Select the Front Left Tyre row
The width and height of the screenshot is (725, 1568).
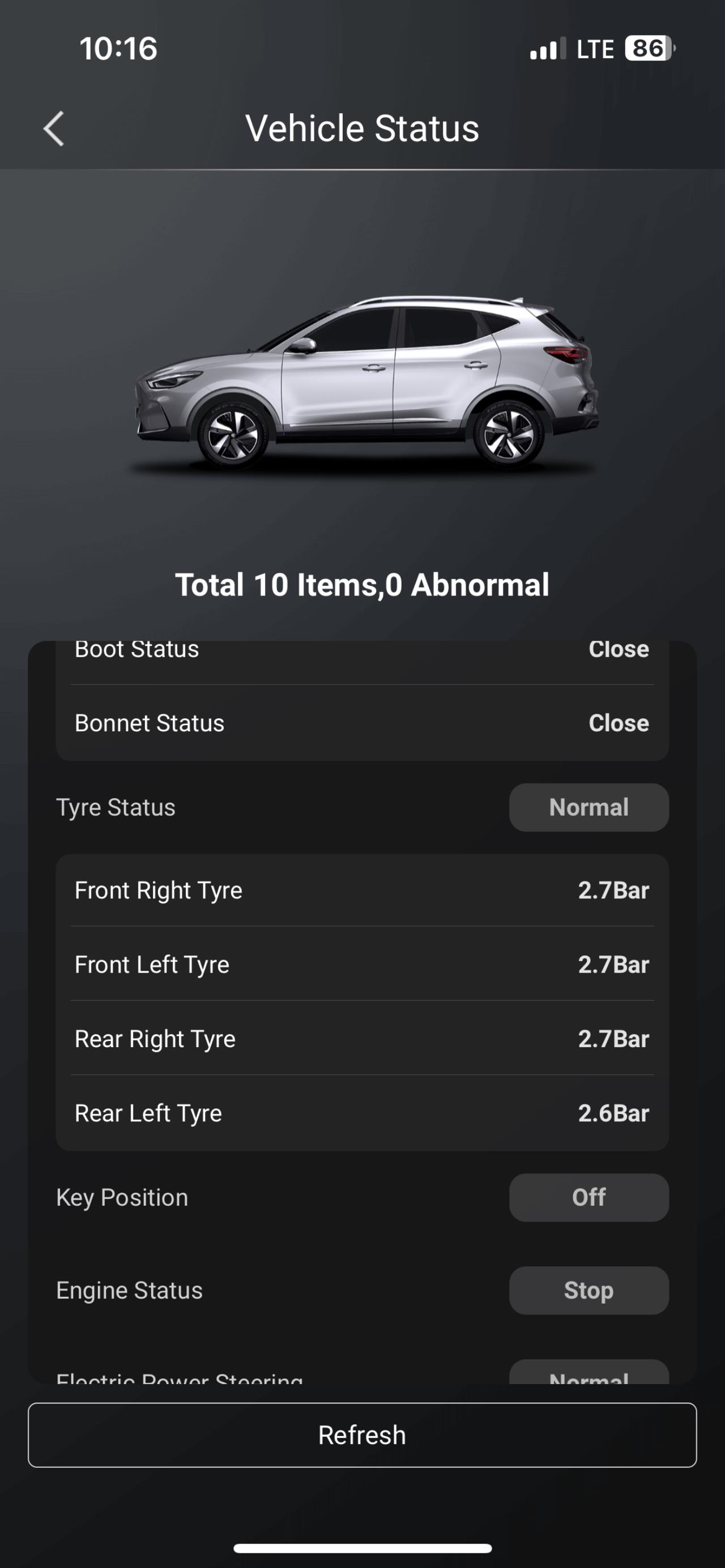point(362,964)
